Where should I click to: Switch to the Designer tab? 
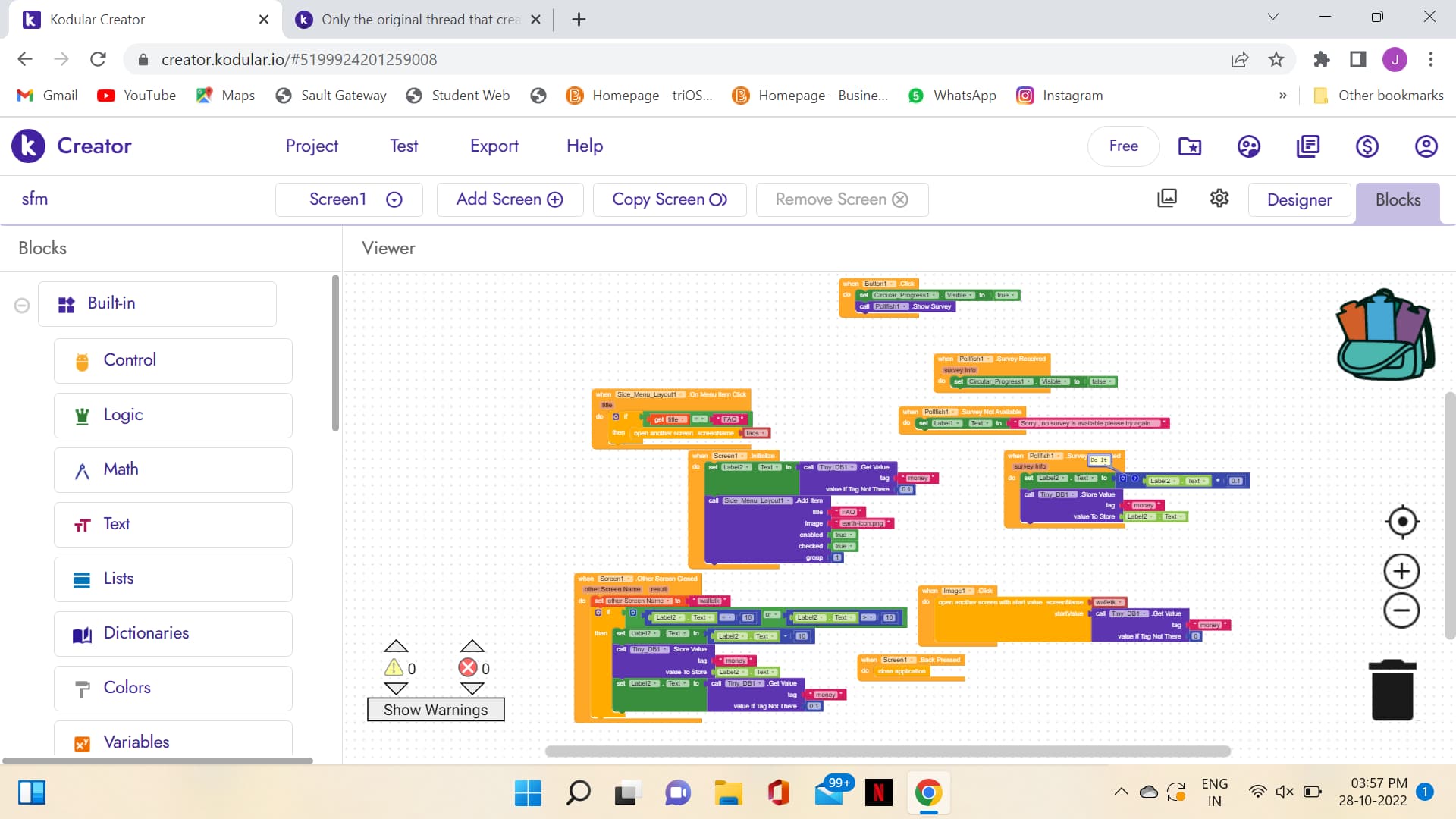(1299, 199)
